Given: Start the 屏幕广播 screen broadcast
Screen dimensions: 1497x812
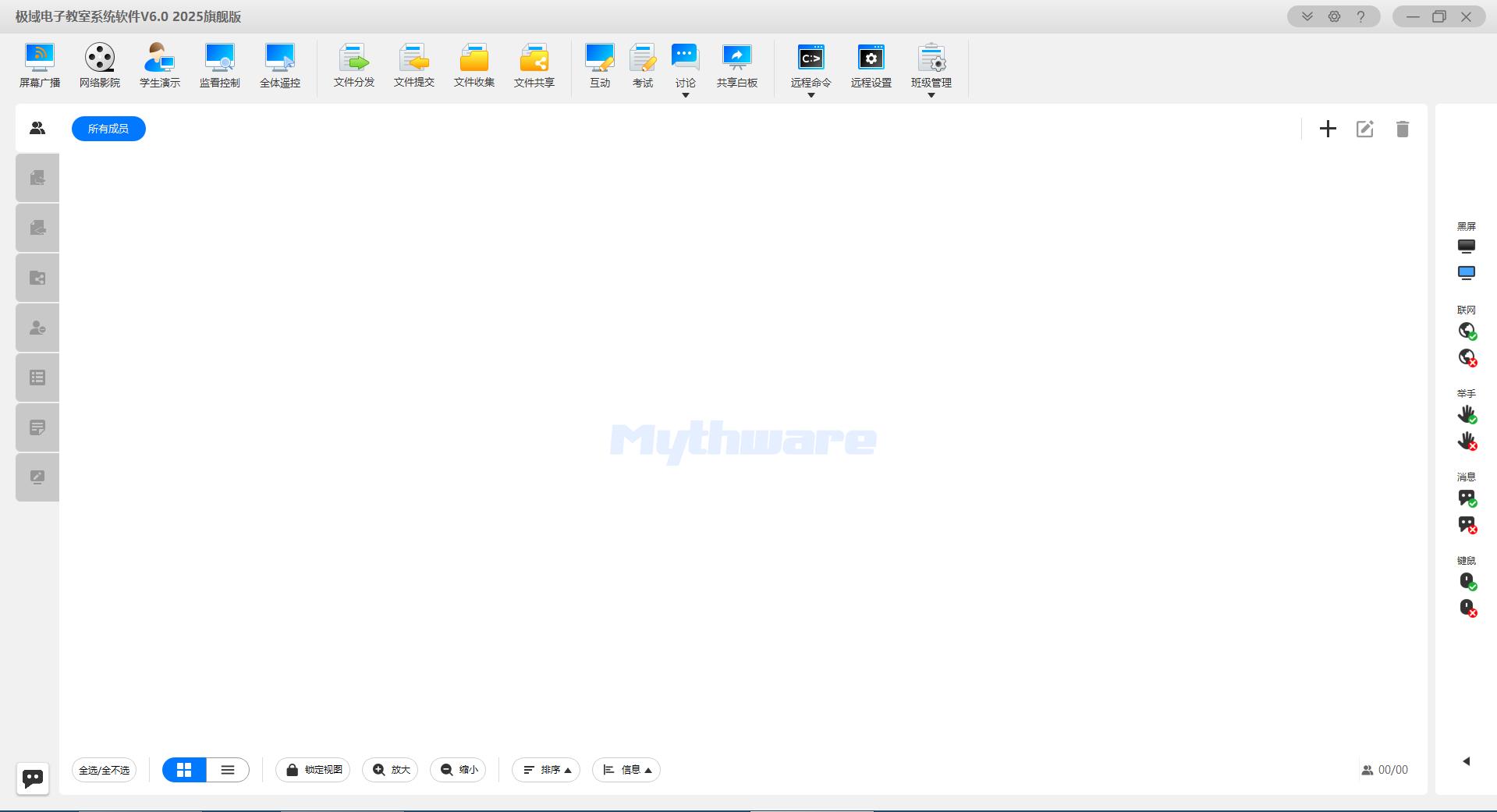Looking at the screenshot, I should click(x=40, y=66).
